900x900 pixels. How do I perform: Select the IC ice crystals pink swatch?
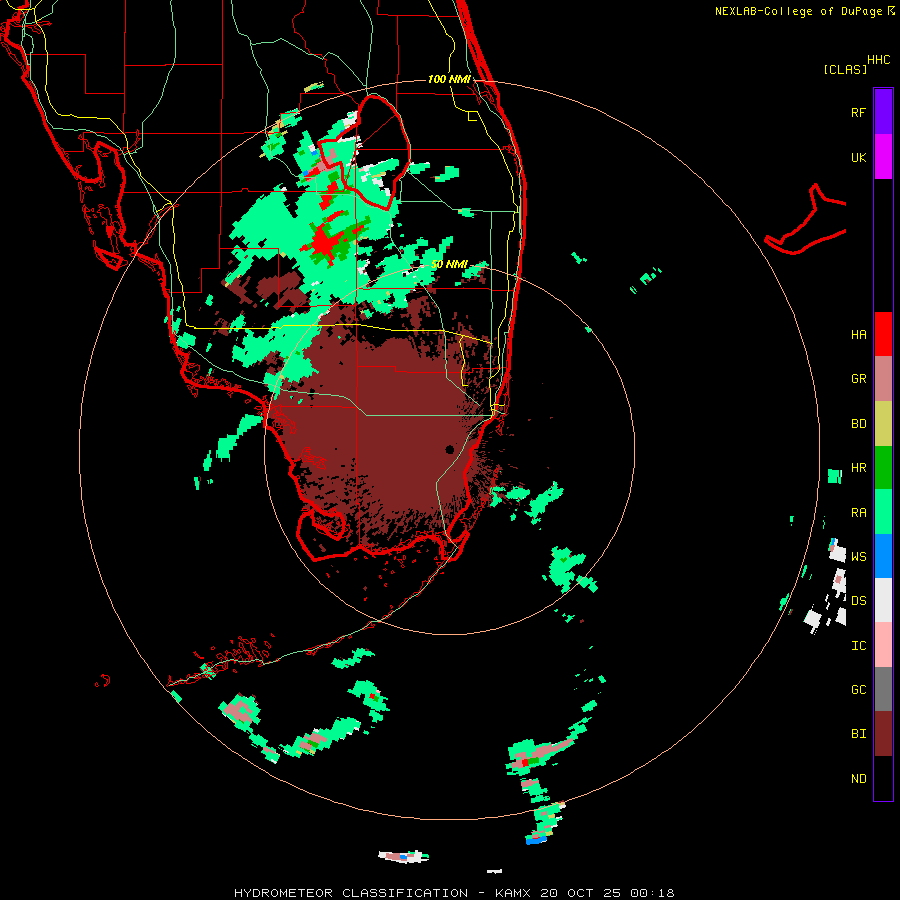(x=883, y=645)
